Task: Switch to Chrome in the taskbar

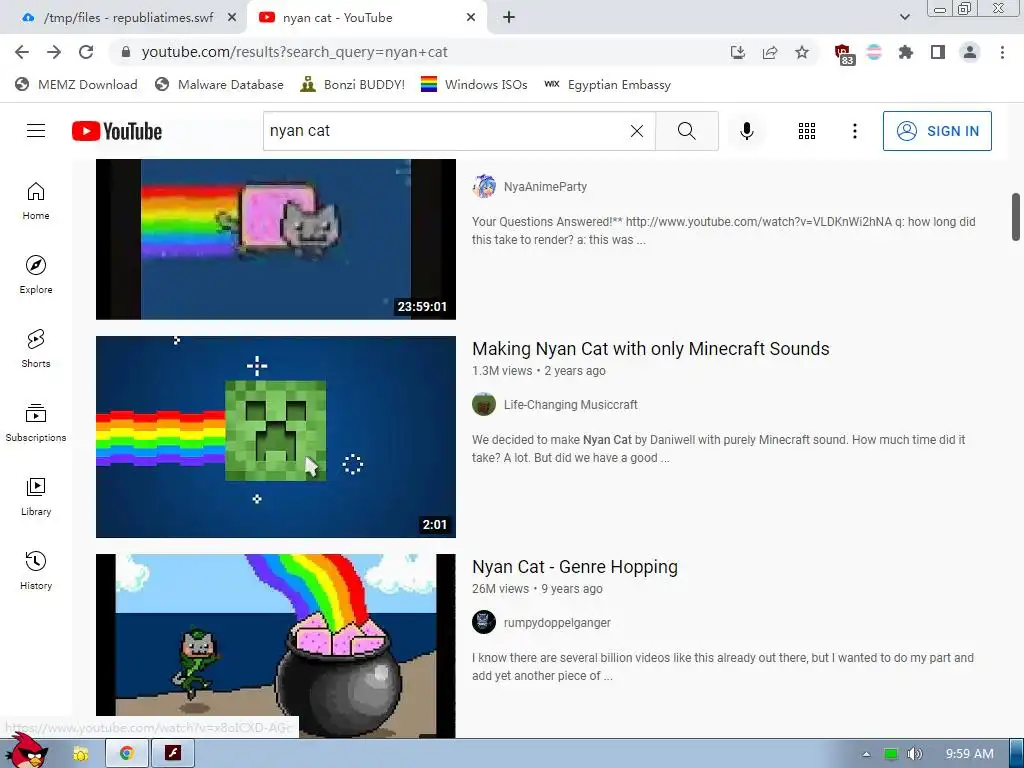Action: point(127,754)
